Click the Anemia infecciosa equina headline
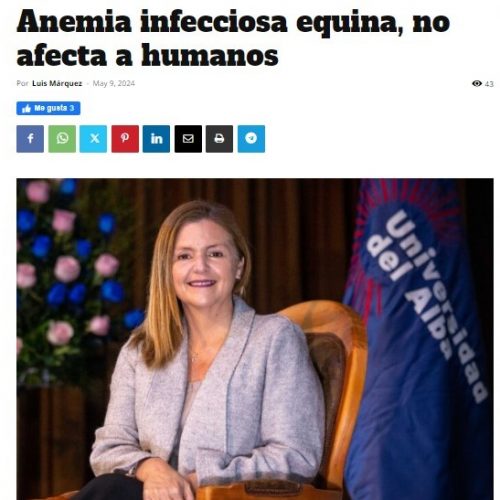 [x=233, y=38]
